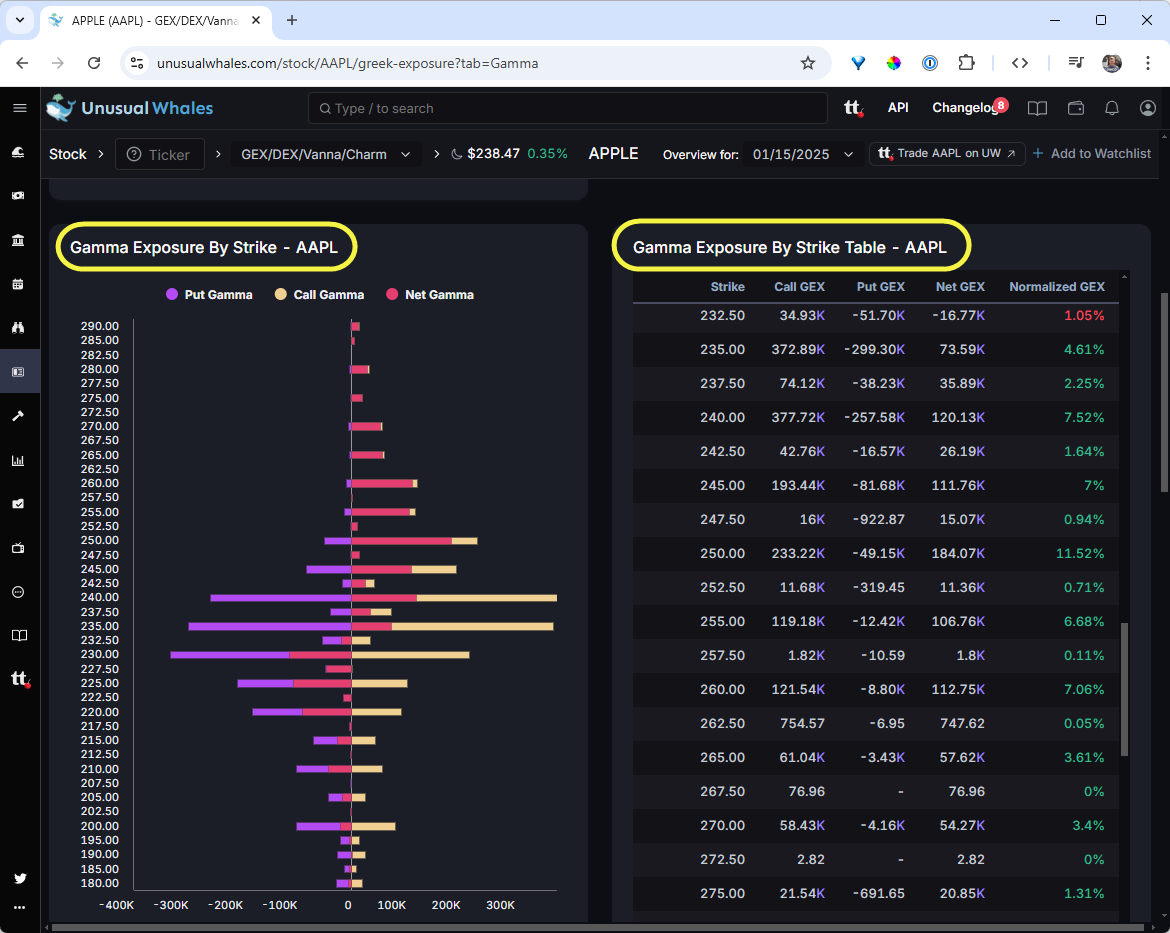The height and width of the screenshot is (933, 1170).
Task: Click the tastytrade tt icon in the top bar
Action: pyautogui.click(x=854, y=108)
